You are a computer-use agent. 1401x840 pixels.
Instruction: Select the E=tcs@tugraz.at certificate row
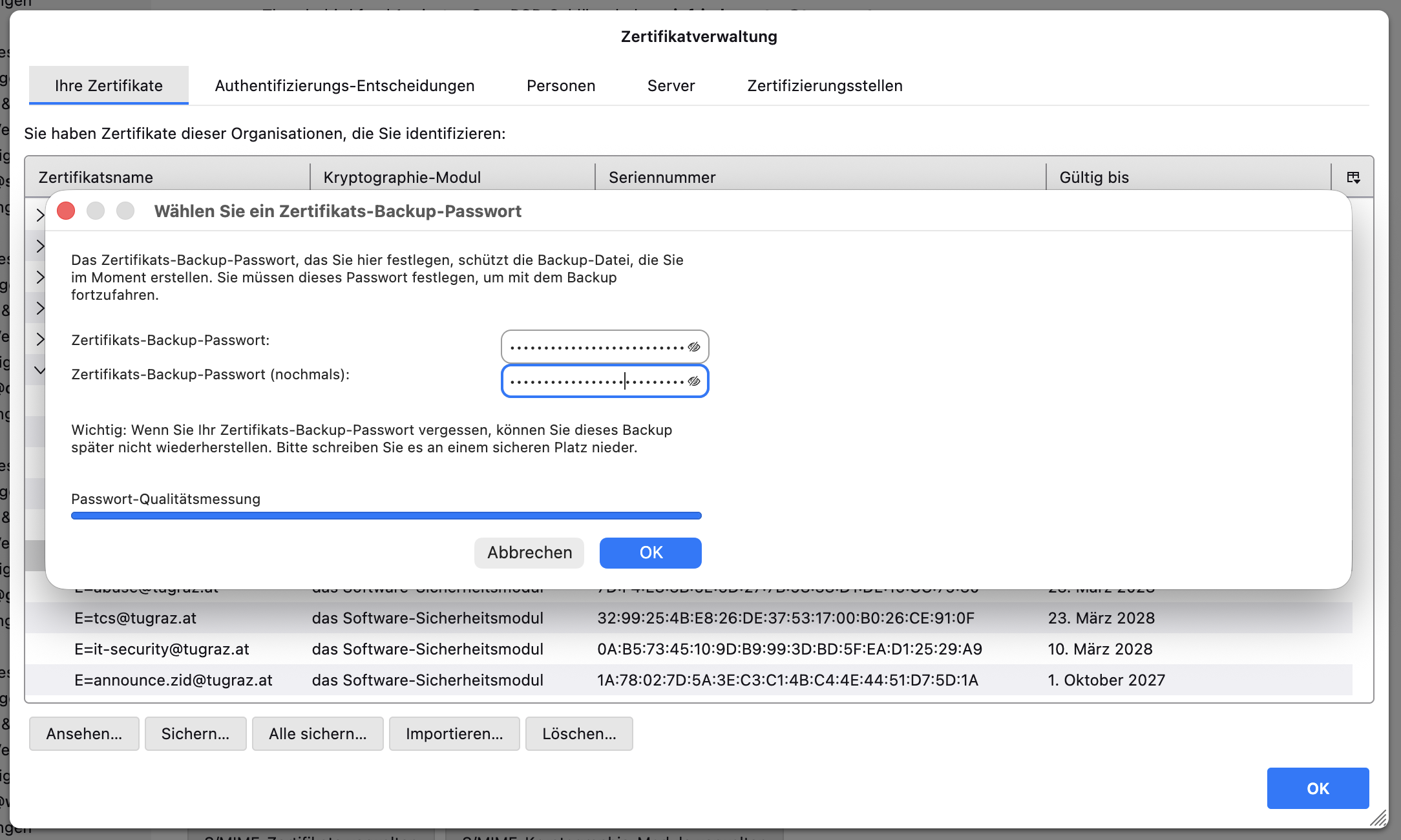[135, 618]
